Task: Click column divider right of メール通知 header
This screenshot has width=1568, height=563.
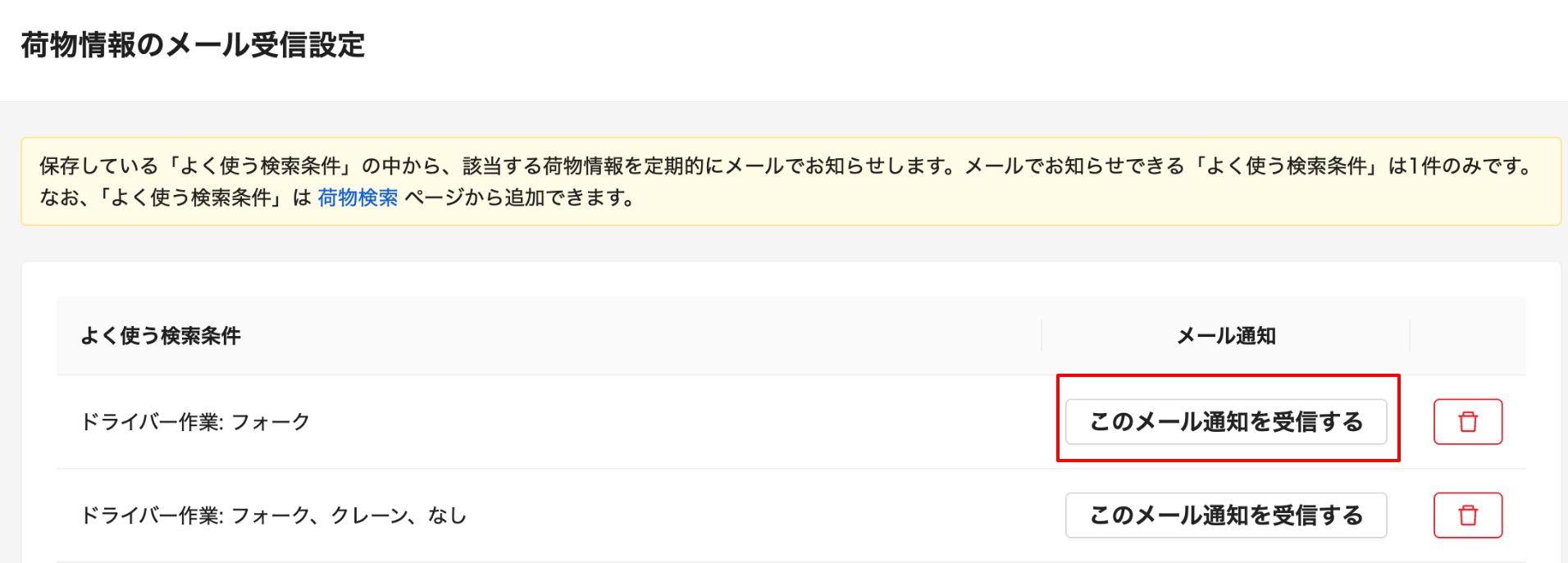Action: coord(1410,336)
